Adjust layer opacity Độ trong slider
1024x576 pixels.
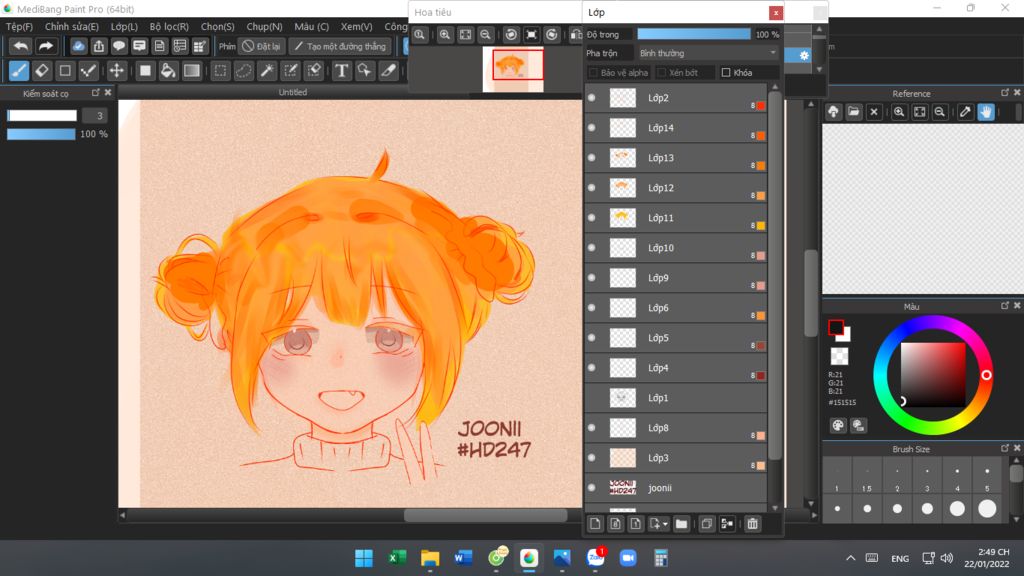click(x=694, y=34)
